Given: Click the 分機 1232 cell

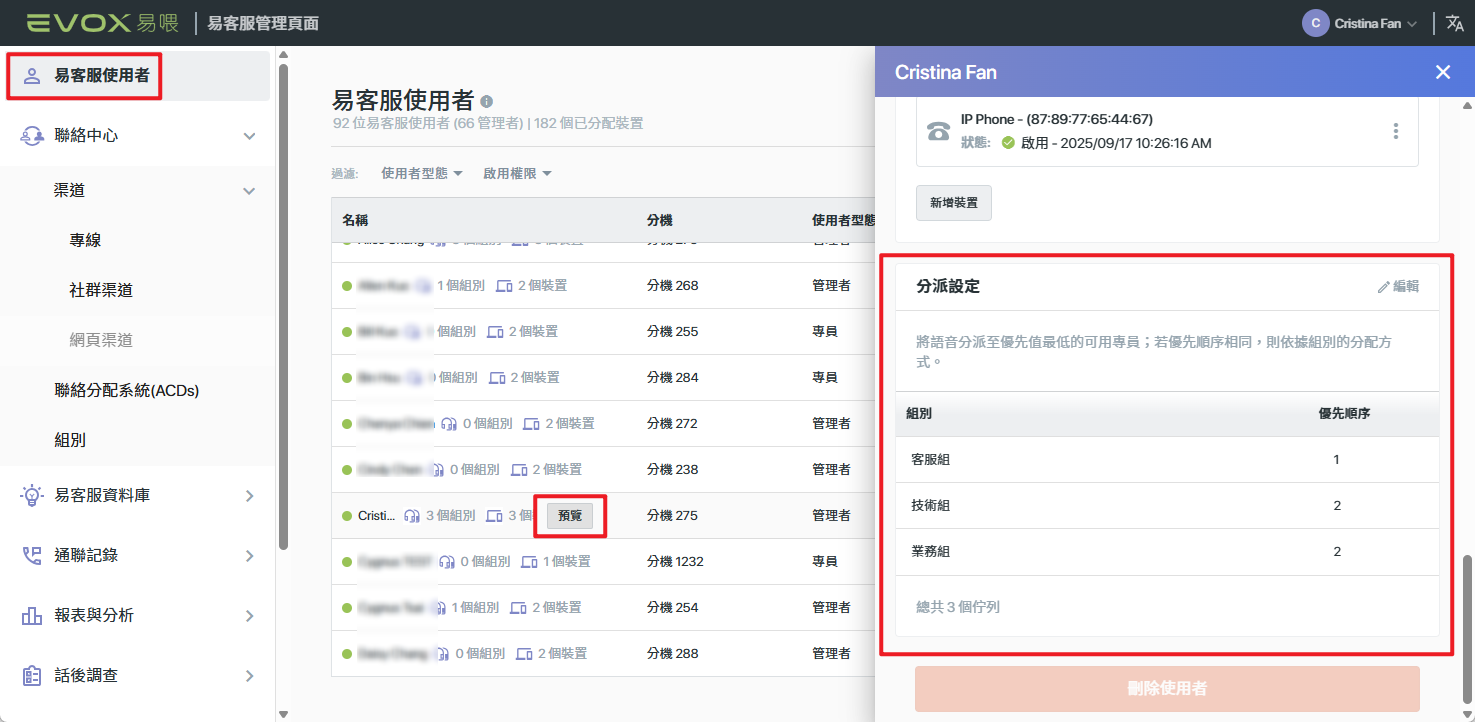Looking at the screenshot, I should [676, 562].
